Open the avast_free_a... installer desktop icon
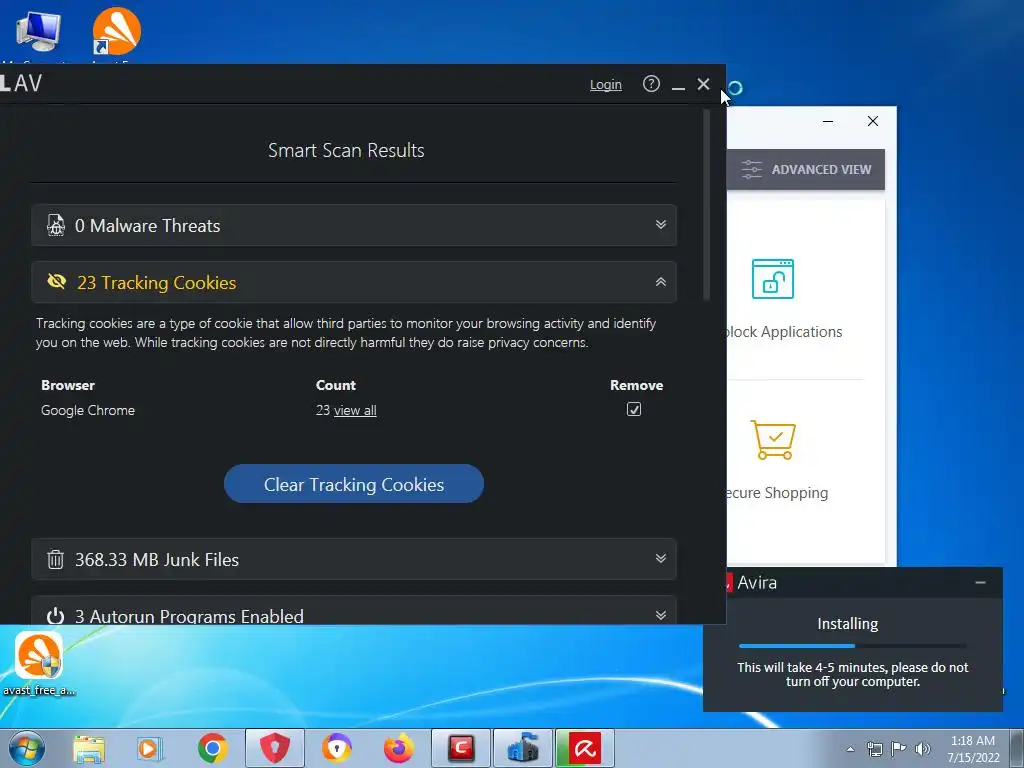1024x768 pixels. pos(39,664)
